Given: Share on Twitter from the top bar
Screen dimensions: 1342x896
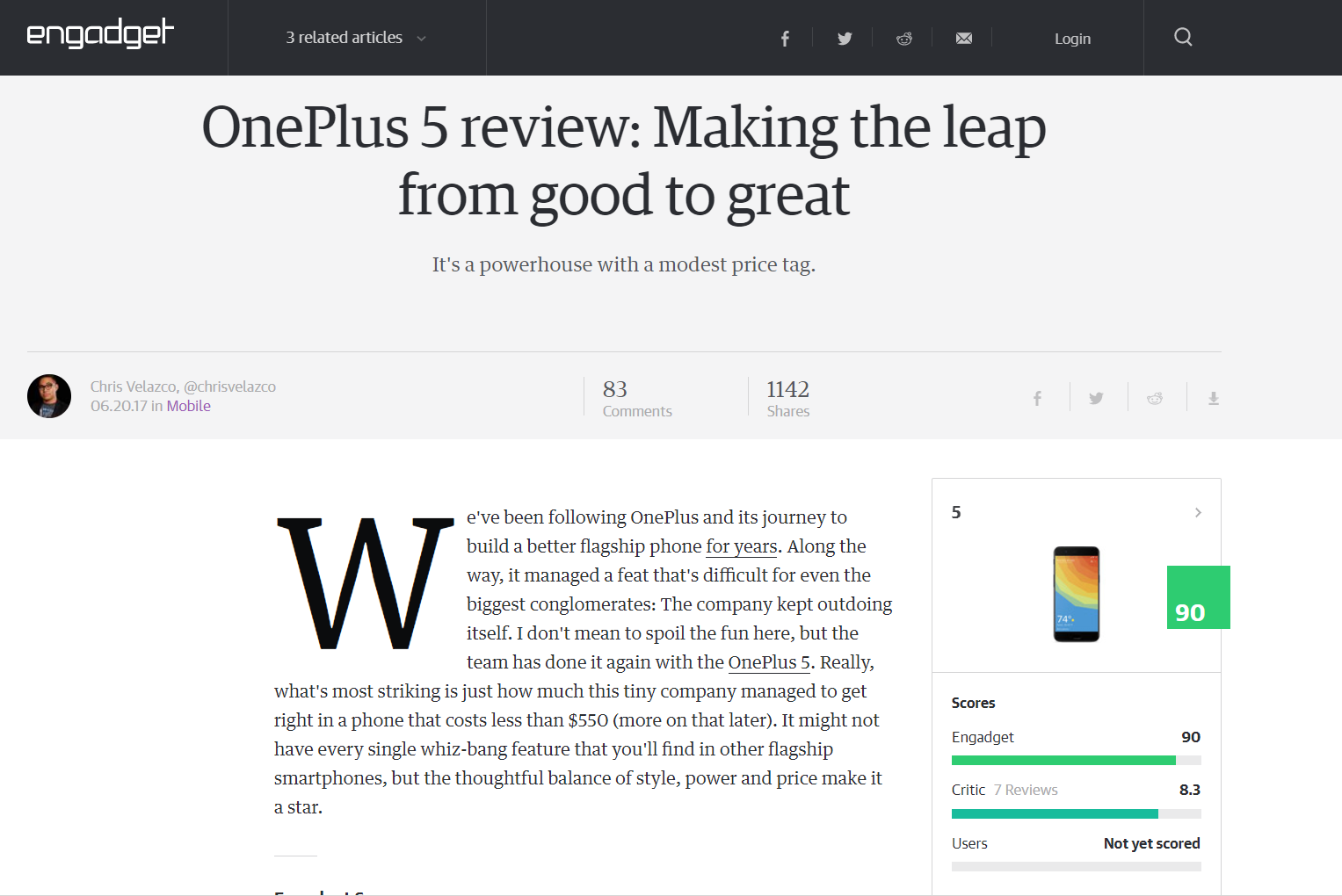Looking at the screenshot, I should click(x=845, y=39).
